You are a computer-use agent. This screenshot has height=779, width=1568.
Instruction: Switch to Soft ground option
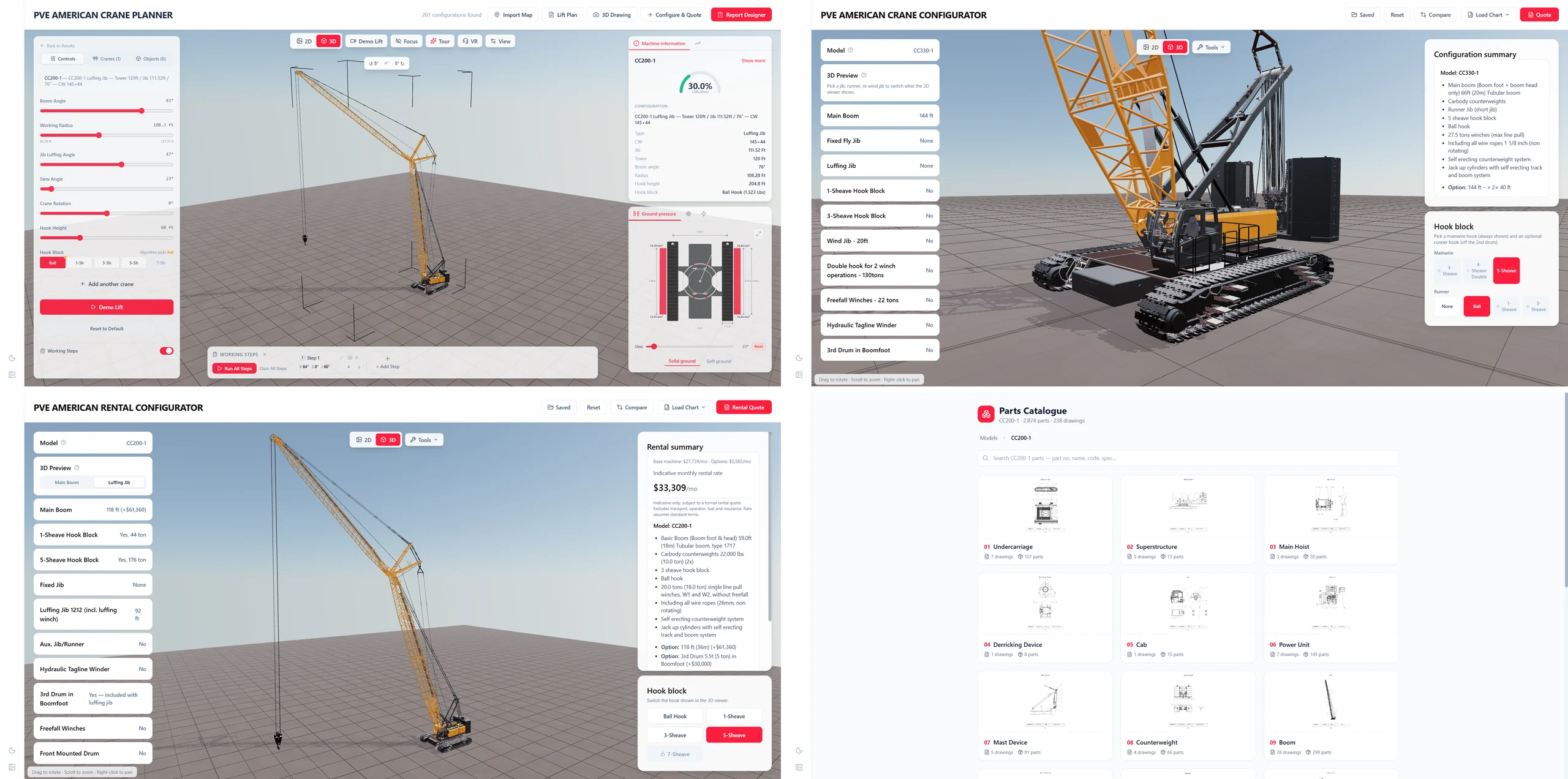pyautogui.click(x=718, y=361)
